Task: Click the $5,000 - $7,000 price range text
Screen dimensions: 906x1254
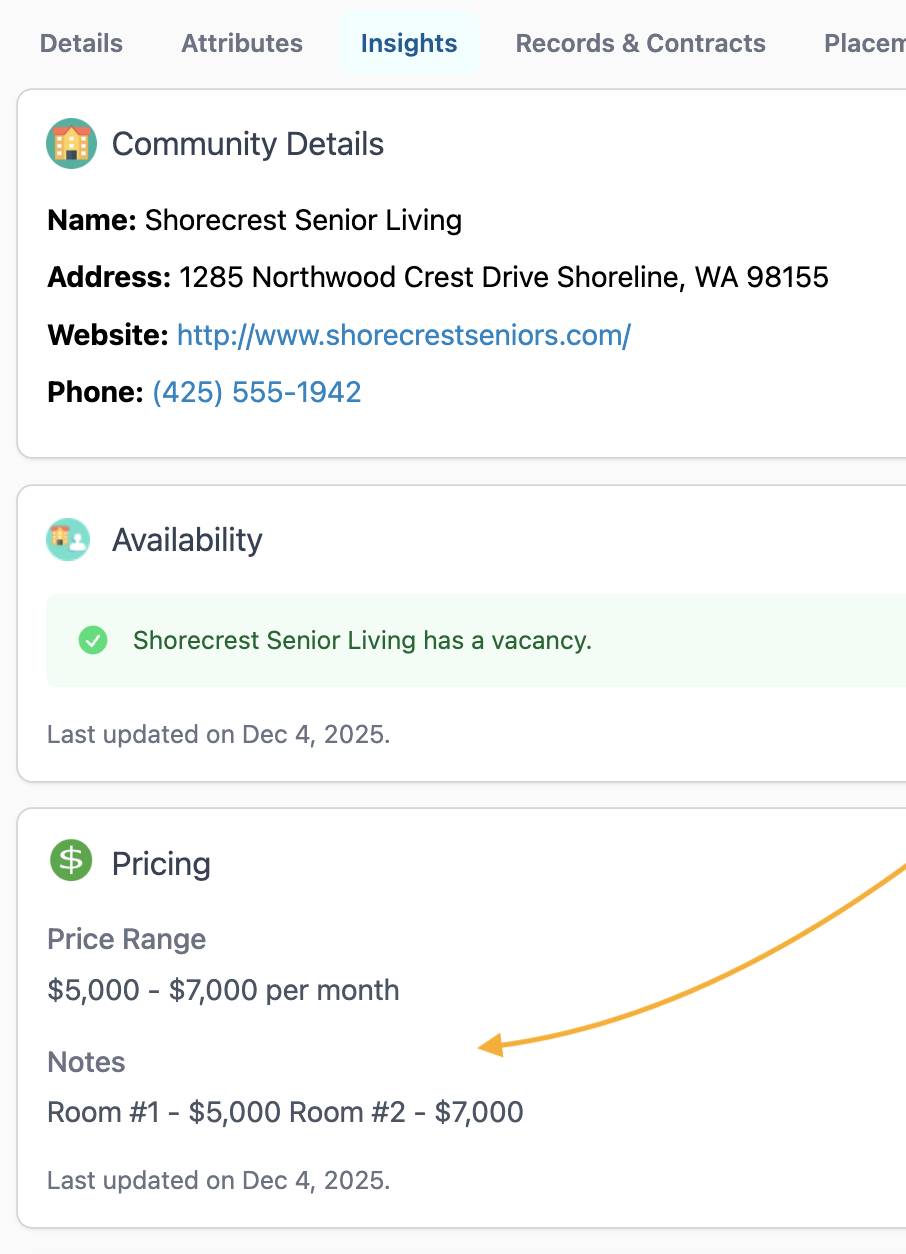Action: click(223, 991)
